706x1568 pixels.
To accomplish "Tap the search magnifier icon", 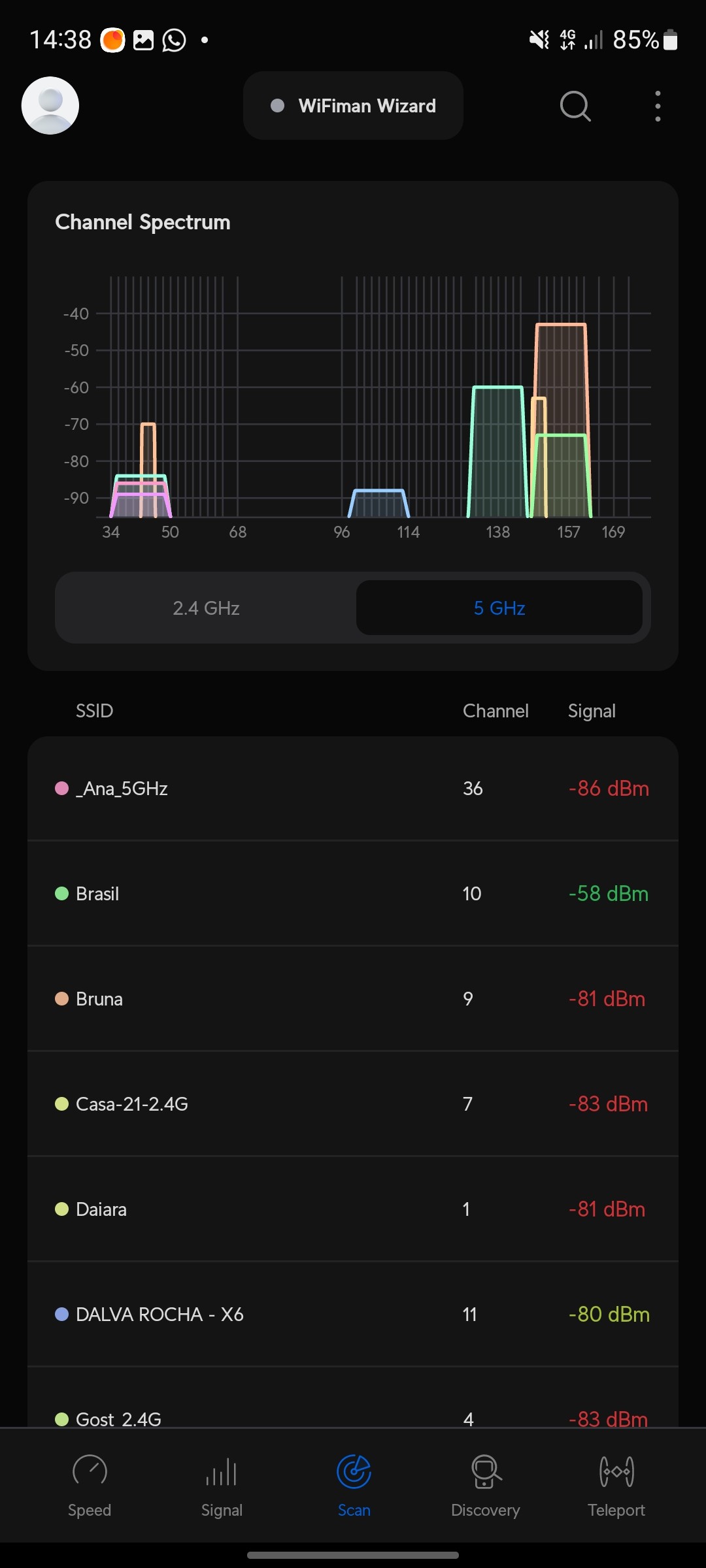I will [575, 106].
